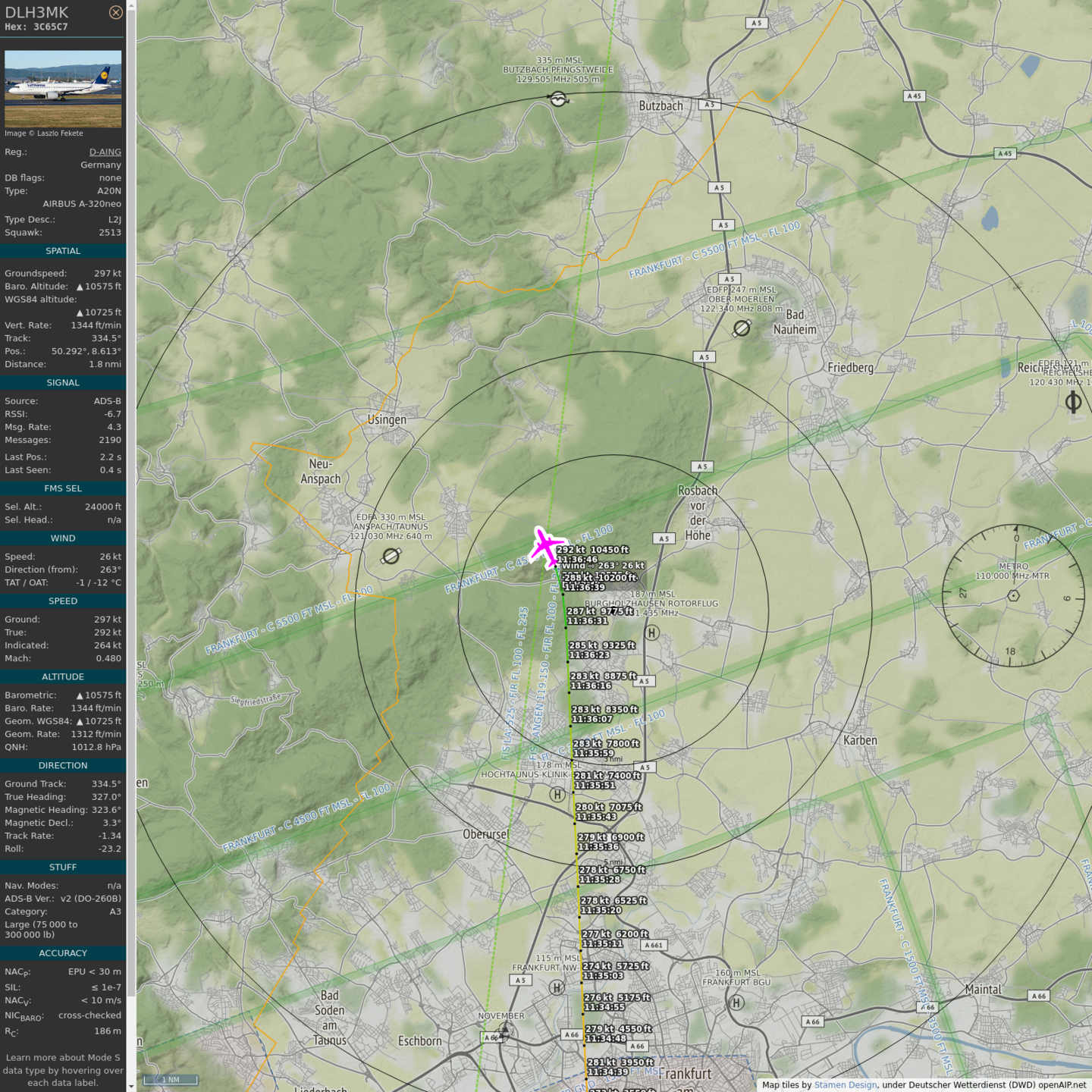Click the Burgholzhausen heliport H icon
Screen dimensions: 1092x1092
pyautogui.click(x=651, y=632)
